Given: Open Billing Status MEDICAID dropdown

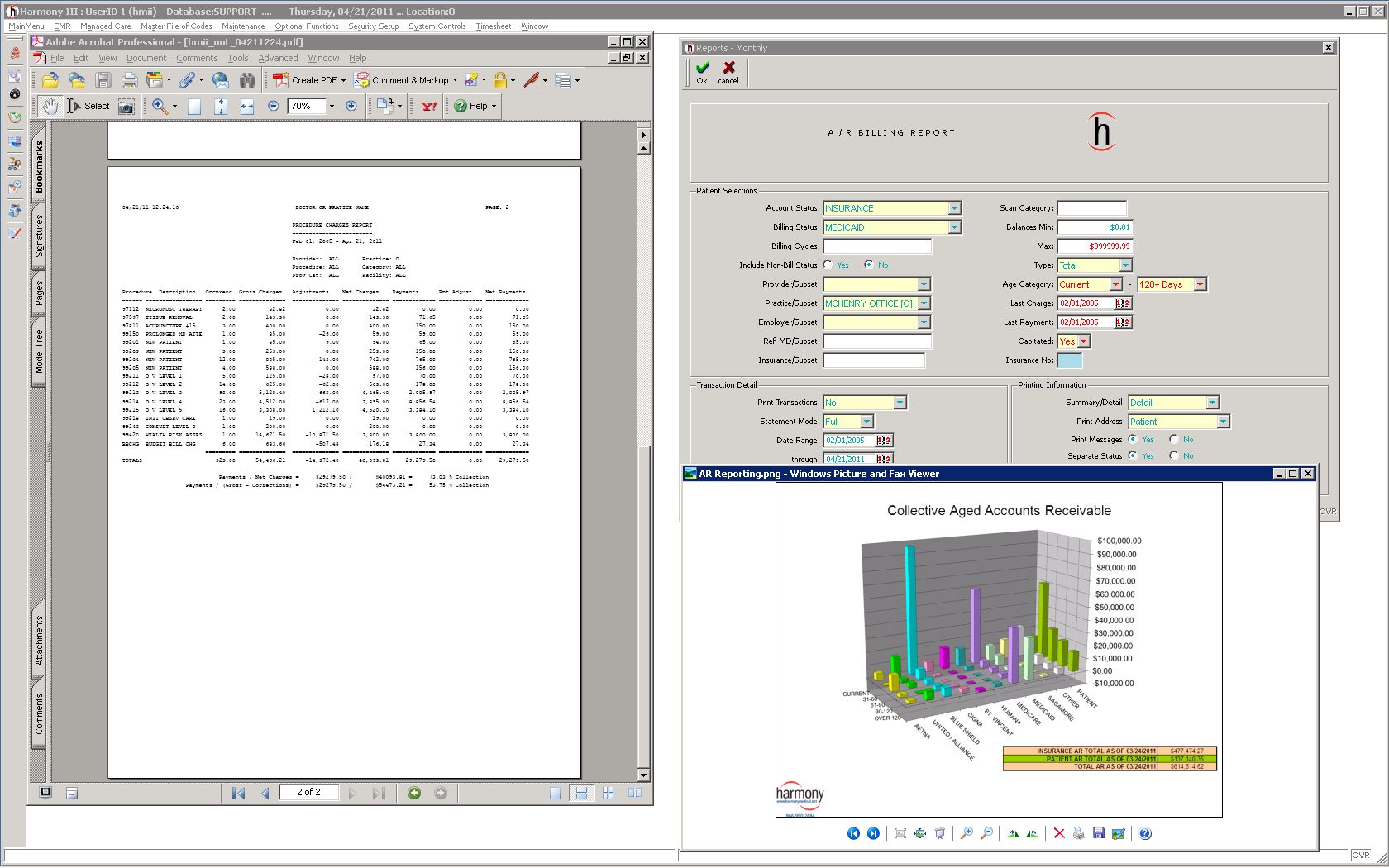Looking at the screenshot, I should (x=955, y=227).
